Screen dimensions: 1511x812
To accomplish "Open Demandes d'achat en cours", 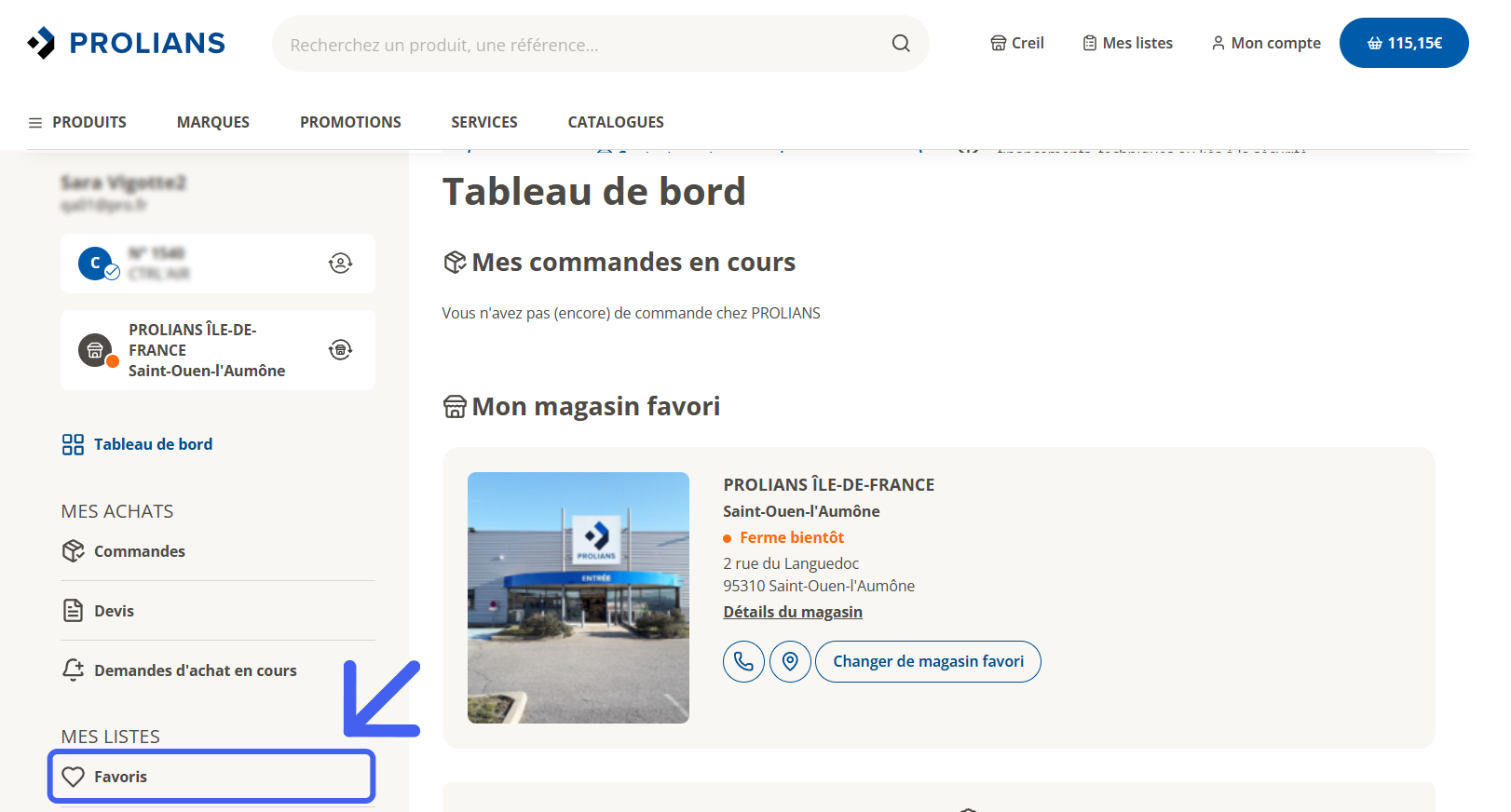I will [x=196, y=670].
